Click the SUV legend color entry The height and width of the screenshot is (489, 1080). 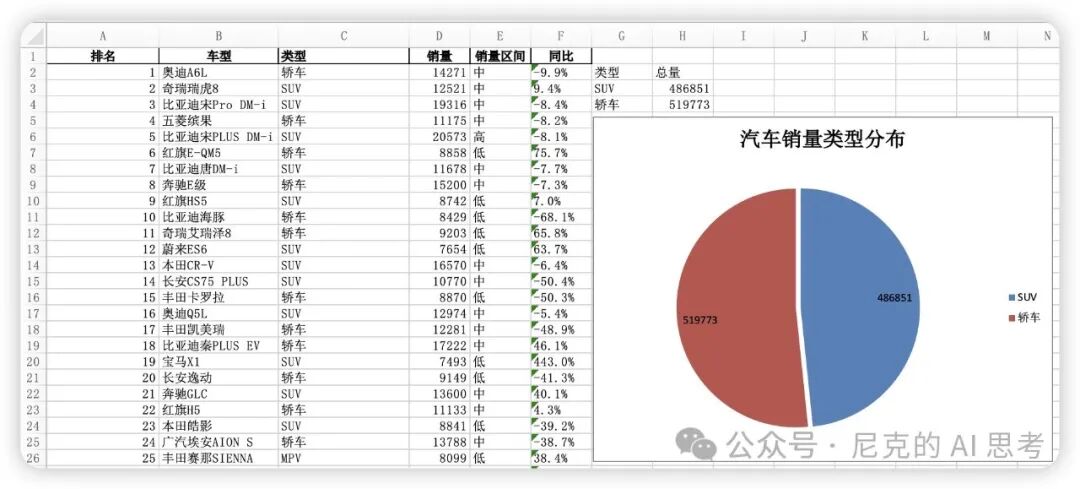pos(1023,298)
